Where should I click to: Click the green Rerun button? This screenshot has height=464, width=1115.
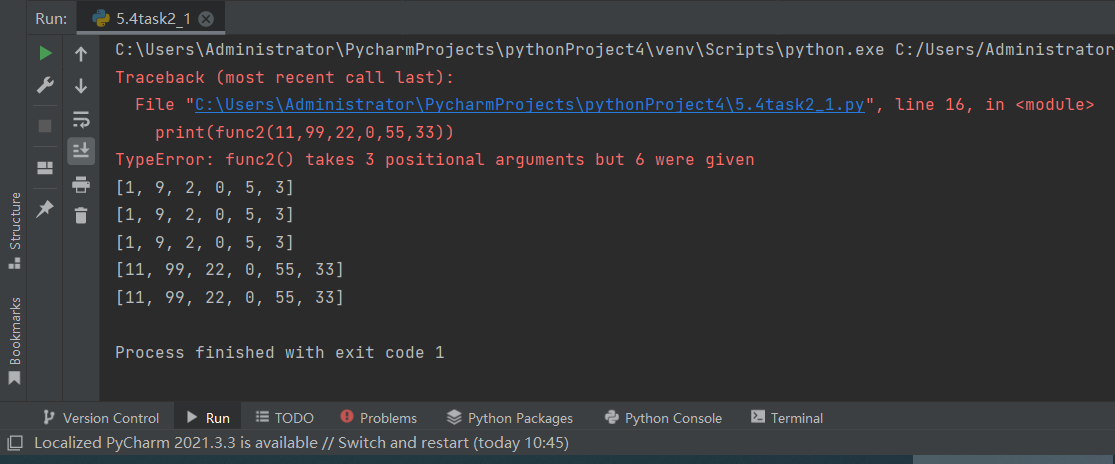[45, 52]
